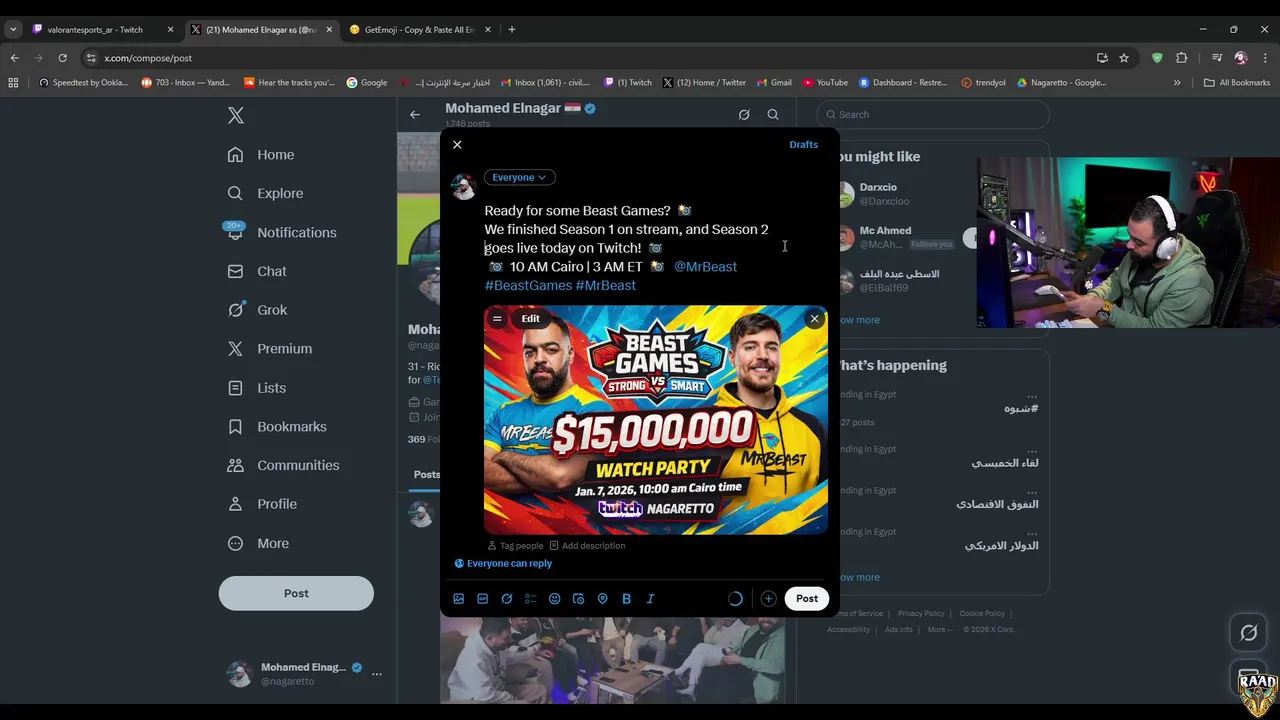Open trending topic لقاء الخميسي
This screenshot has width=1280, height=720.
(1005, 462)
